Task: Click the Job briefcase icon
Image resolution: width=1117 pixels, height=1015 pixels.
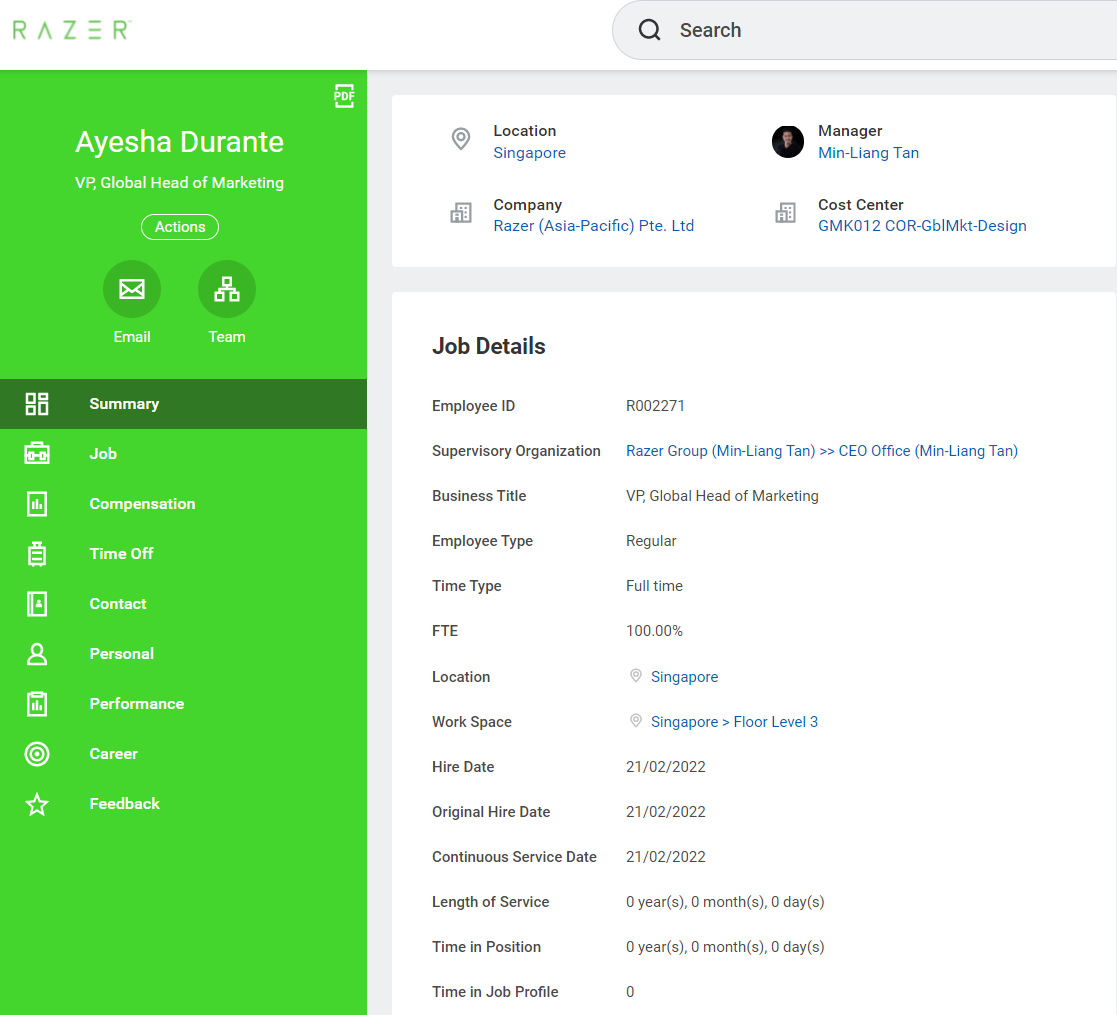Action: tap(37, 454)
